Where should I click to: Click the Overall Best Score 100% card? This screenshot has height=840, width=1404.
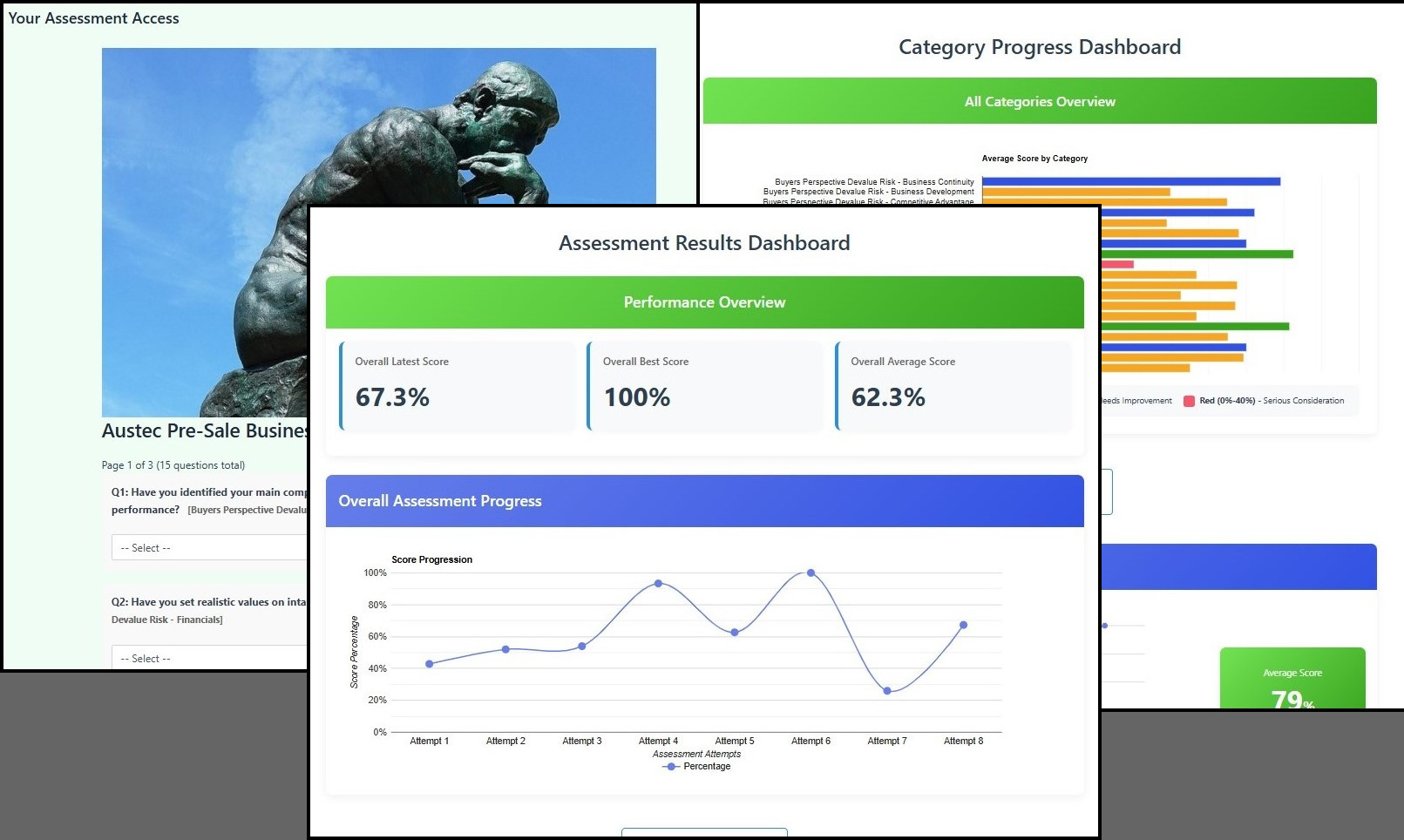tap(704, 386)
